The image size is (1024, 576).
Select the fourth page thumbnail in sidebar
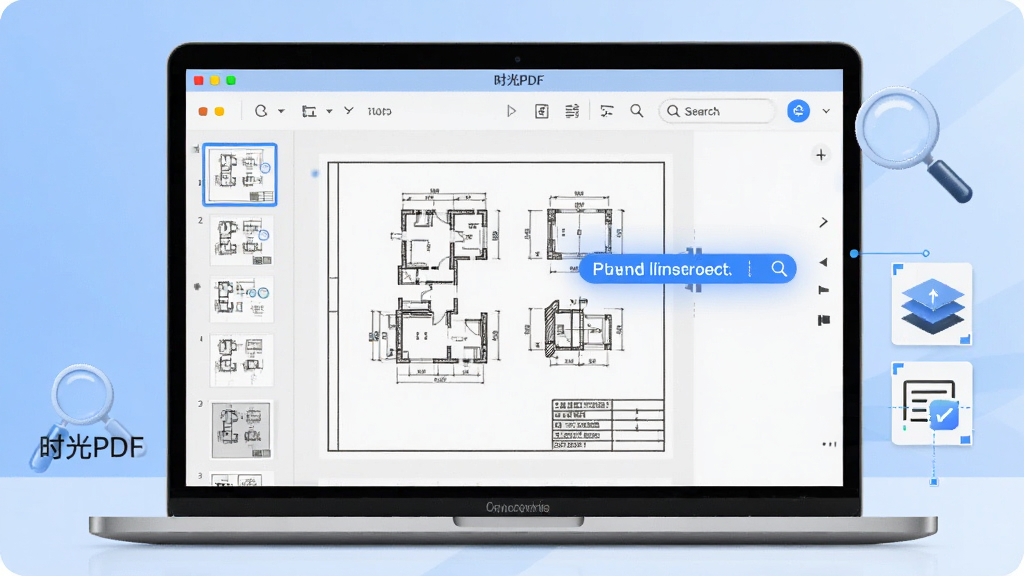(x=241, y=360)
